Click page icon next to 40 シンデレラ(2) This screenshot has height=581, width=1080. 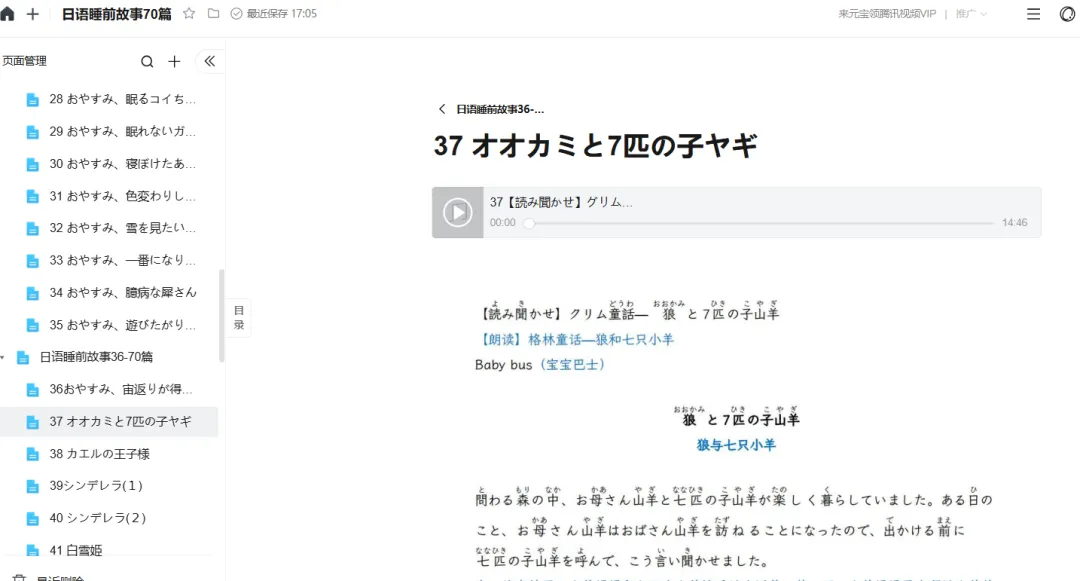click(x=32, y=518)
